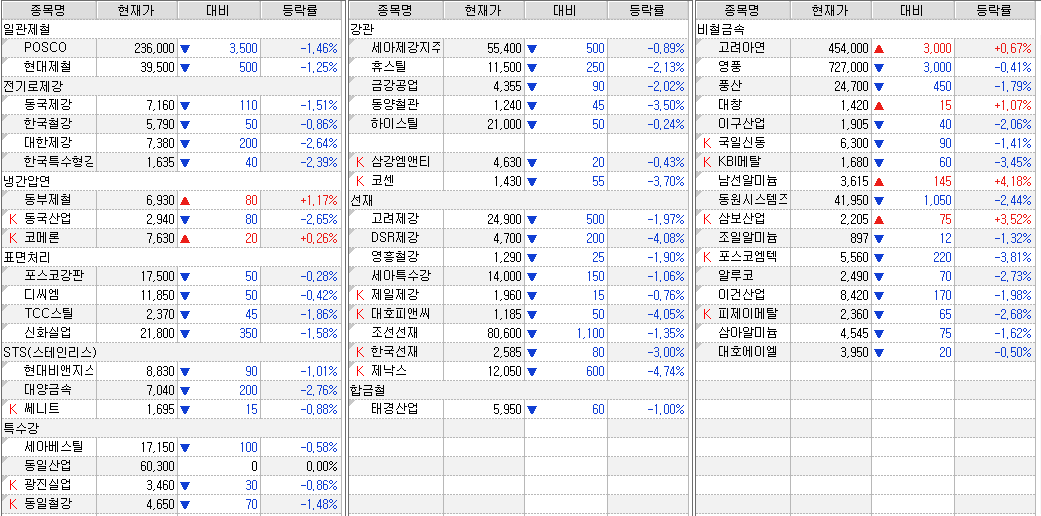This screenshot has height=516, width=1041.
Task: Click the K icon next to 제낙스
Action: click(361, 371)
